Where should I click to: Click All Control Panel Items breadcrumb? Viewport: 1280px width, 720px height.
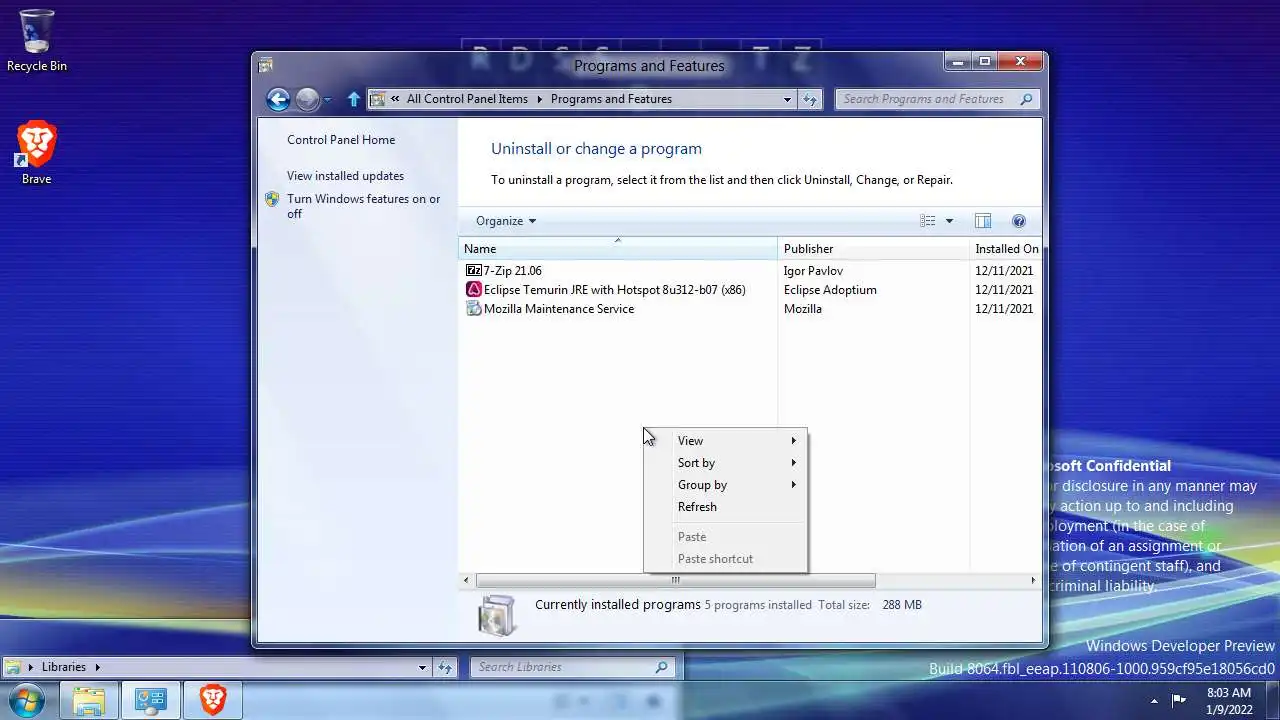pos(467,99)
